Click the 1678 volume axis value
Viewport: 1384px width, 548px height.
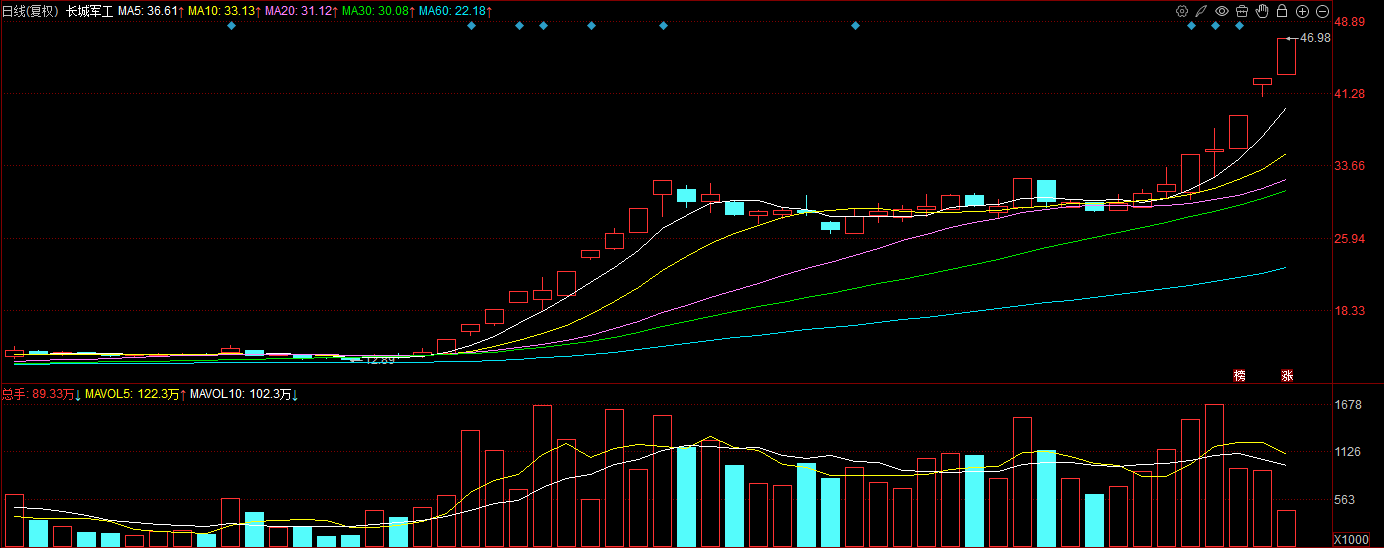point(1349,405)
